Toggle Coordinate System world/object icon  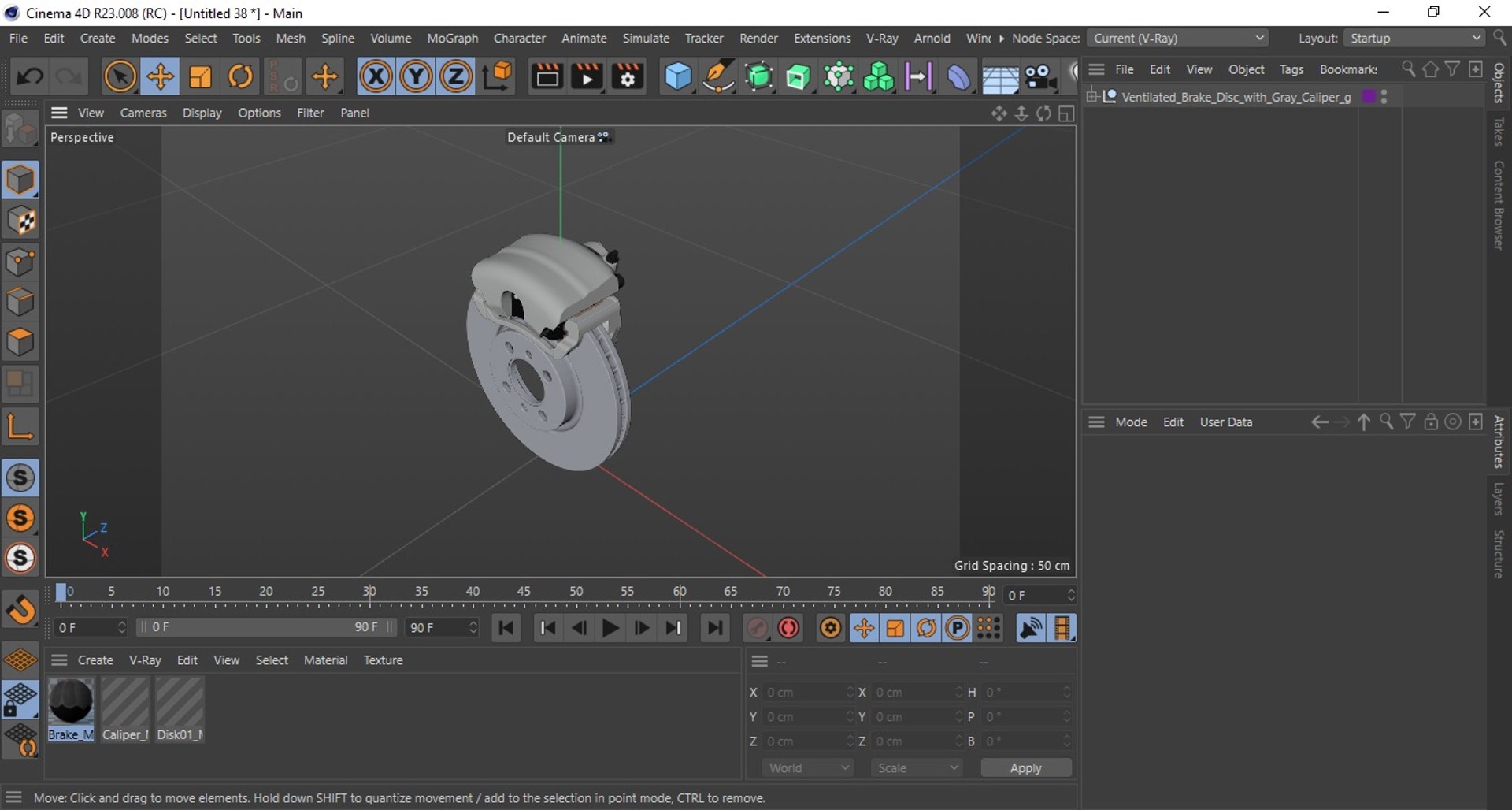point(498,76)
